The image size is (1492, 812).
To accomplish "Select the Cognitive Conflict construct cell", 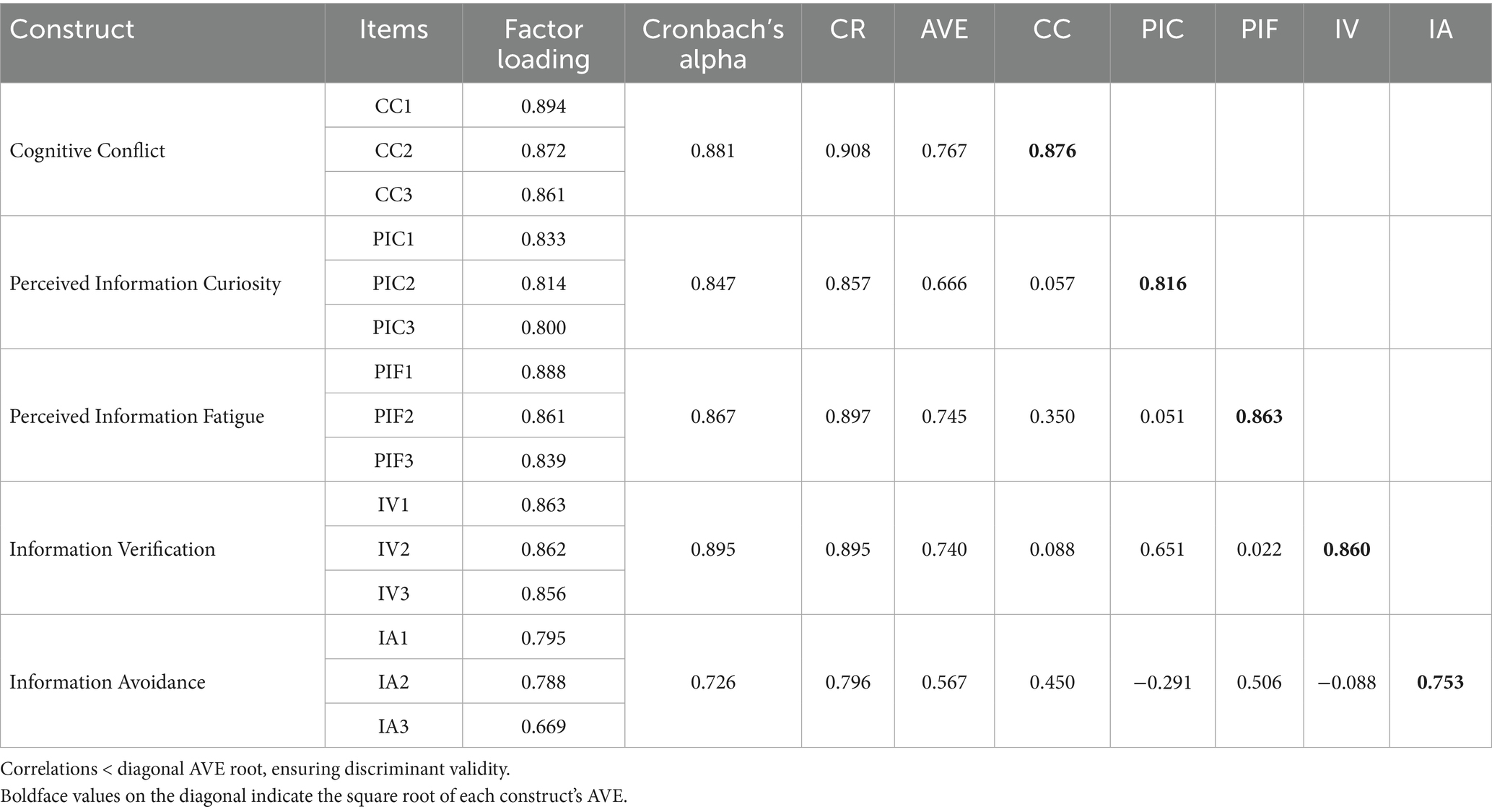I will click(87, 151).
